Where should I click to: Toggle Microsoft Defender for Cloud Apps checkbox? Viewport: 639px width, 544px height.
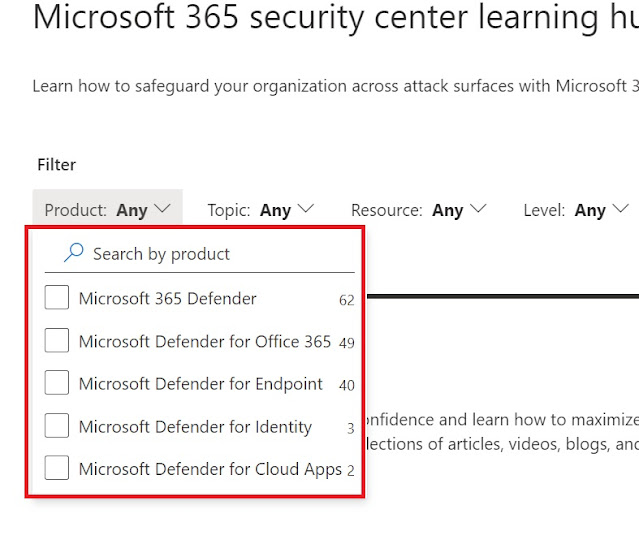tap(57, 468)
